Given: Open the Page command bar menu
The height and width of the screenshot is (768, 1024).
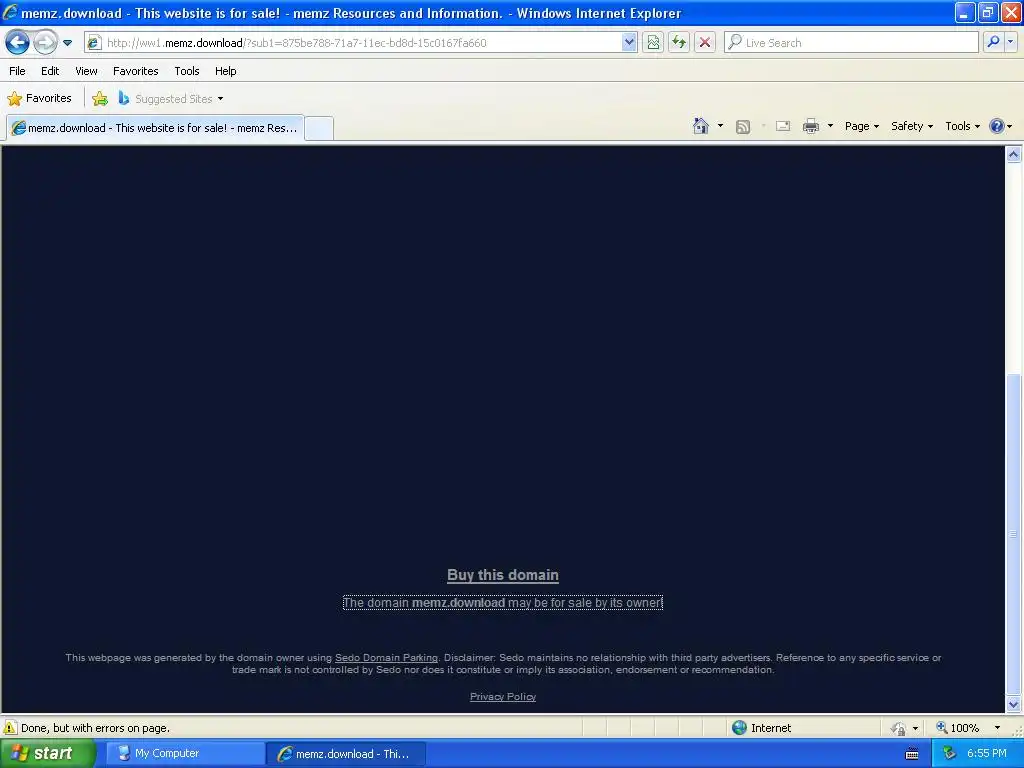Looking at the screenshot, I should (x=861, y=126).
